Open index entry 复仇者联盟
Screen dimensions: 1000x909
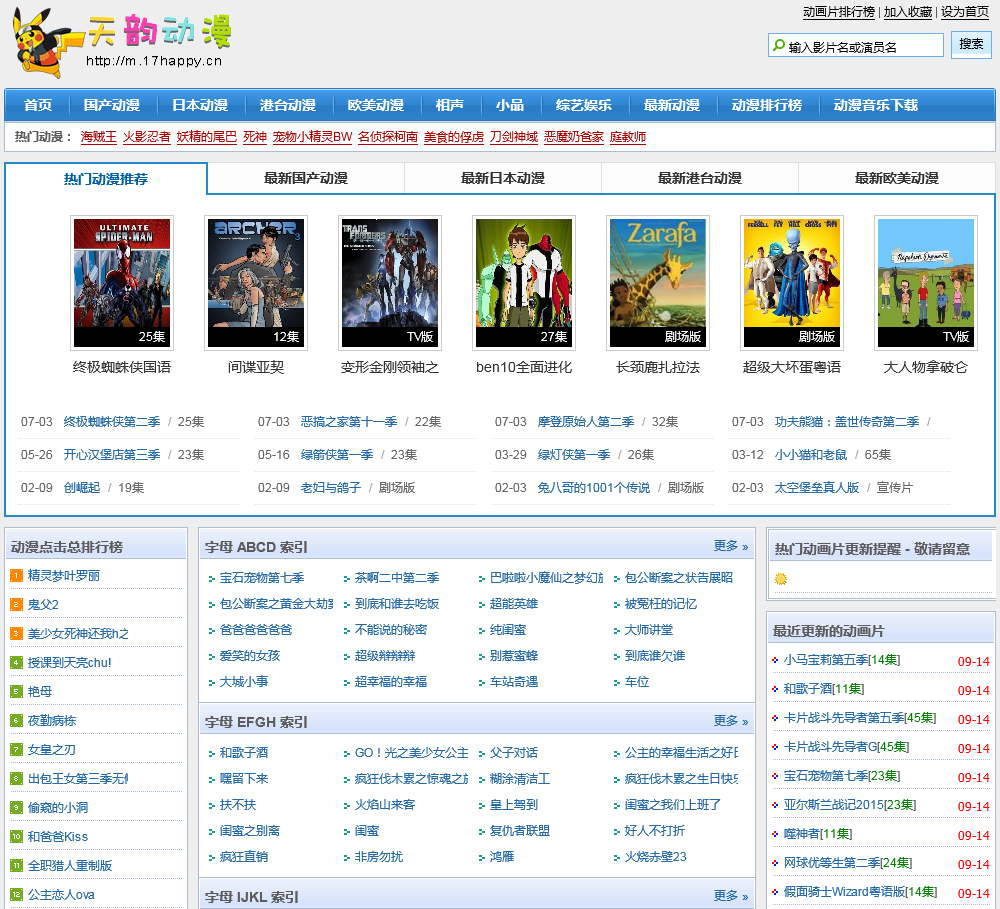519,831
